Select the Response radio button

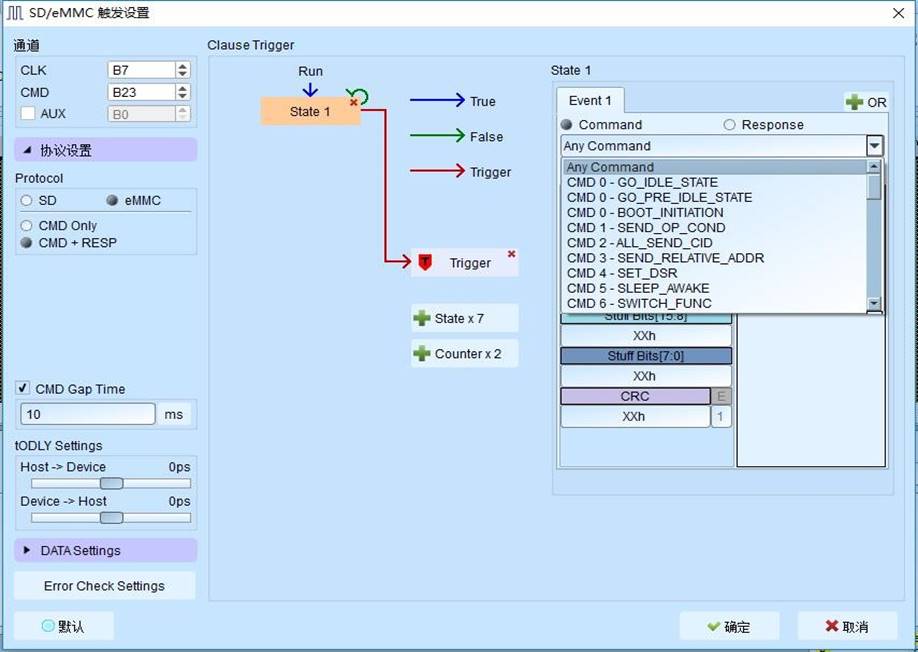729,125
